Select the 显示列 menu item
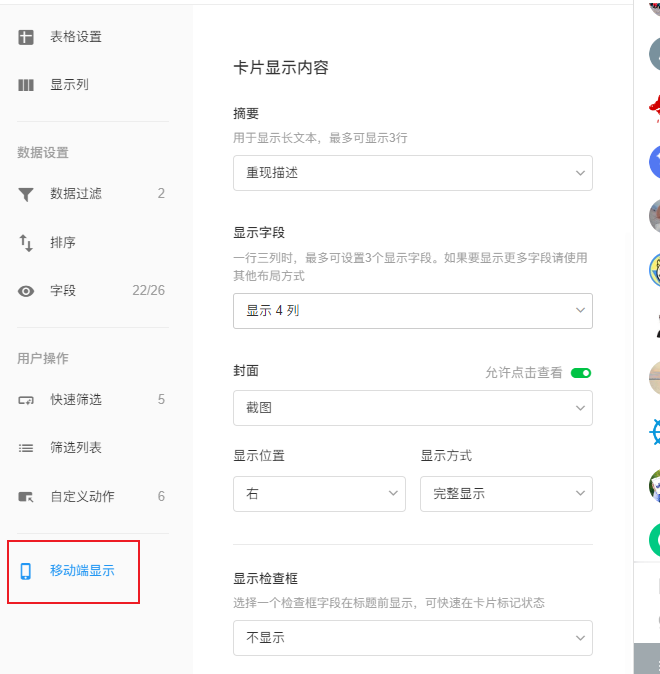Viewport: 660px width, 674px height. pos(70,85)
